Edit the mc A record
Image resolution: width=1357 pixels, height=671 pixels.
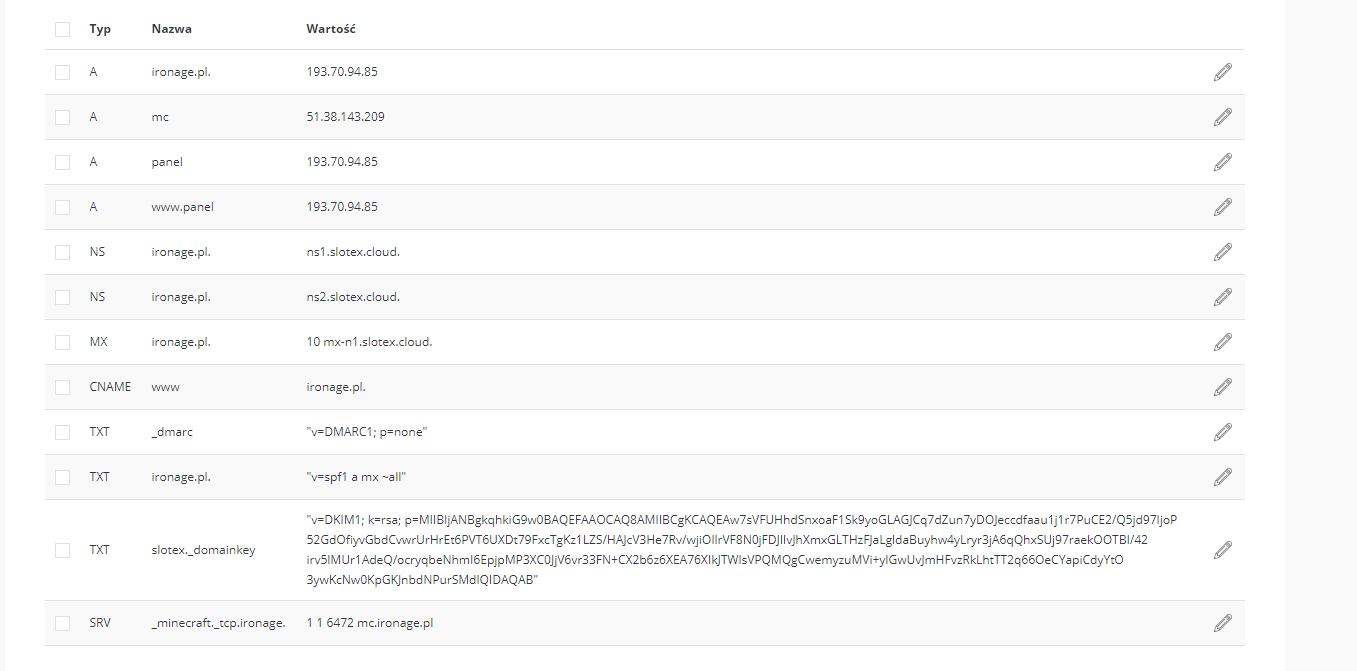point(1222,117)
